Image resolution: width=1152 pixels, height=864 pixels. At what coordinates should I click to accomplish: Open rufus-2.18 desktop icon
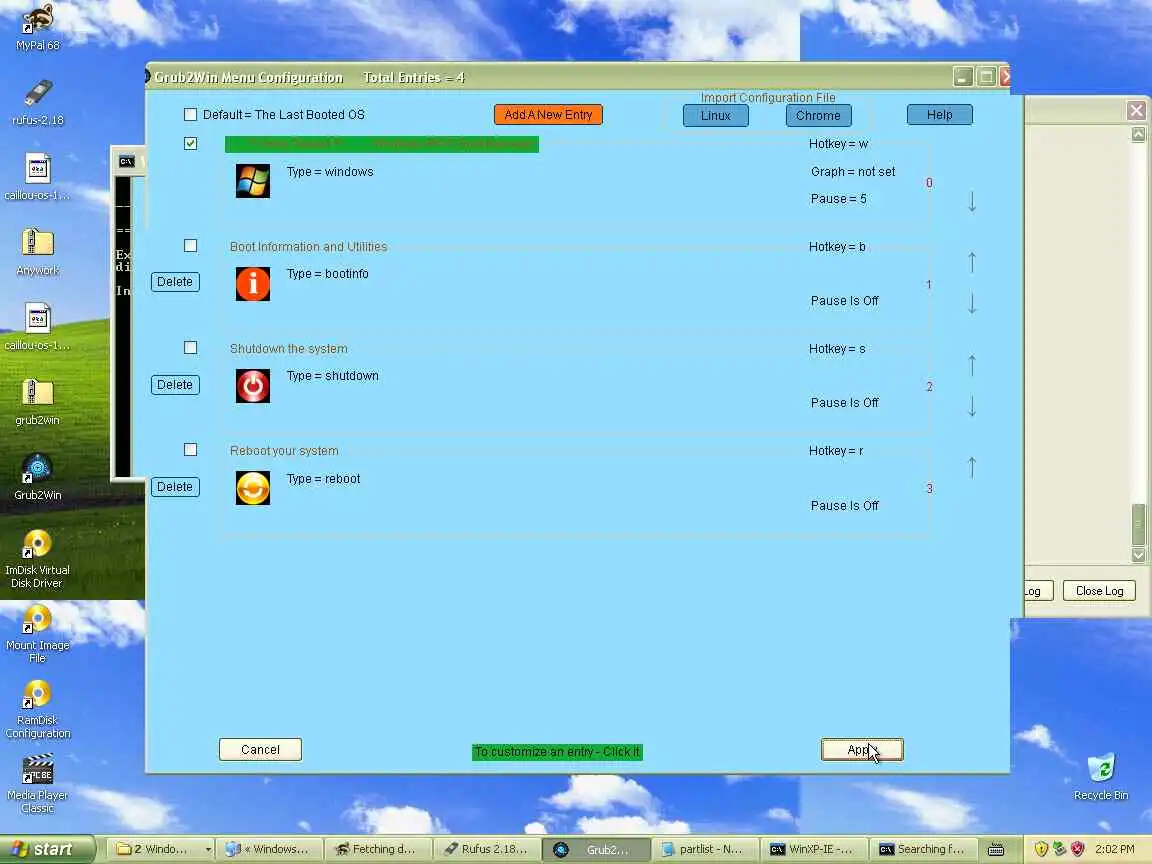pyautogui.click(x=37, y=102)
